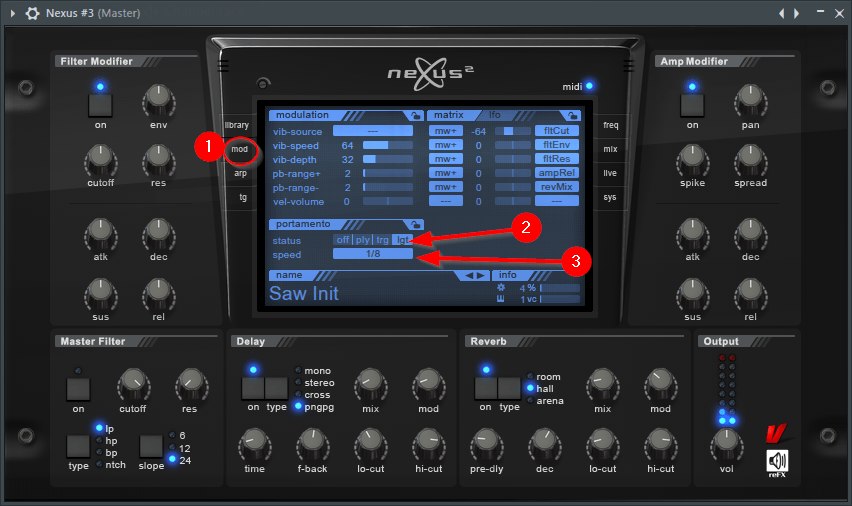Set portamento status to off

[x=342, y=240]
